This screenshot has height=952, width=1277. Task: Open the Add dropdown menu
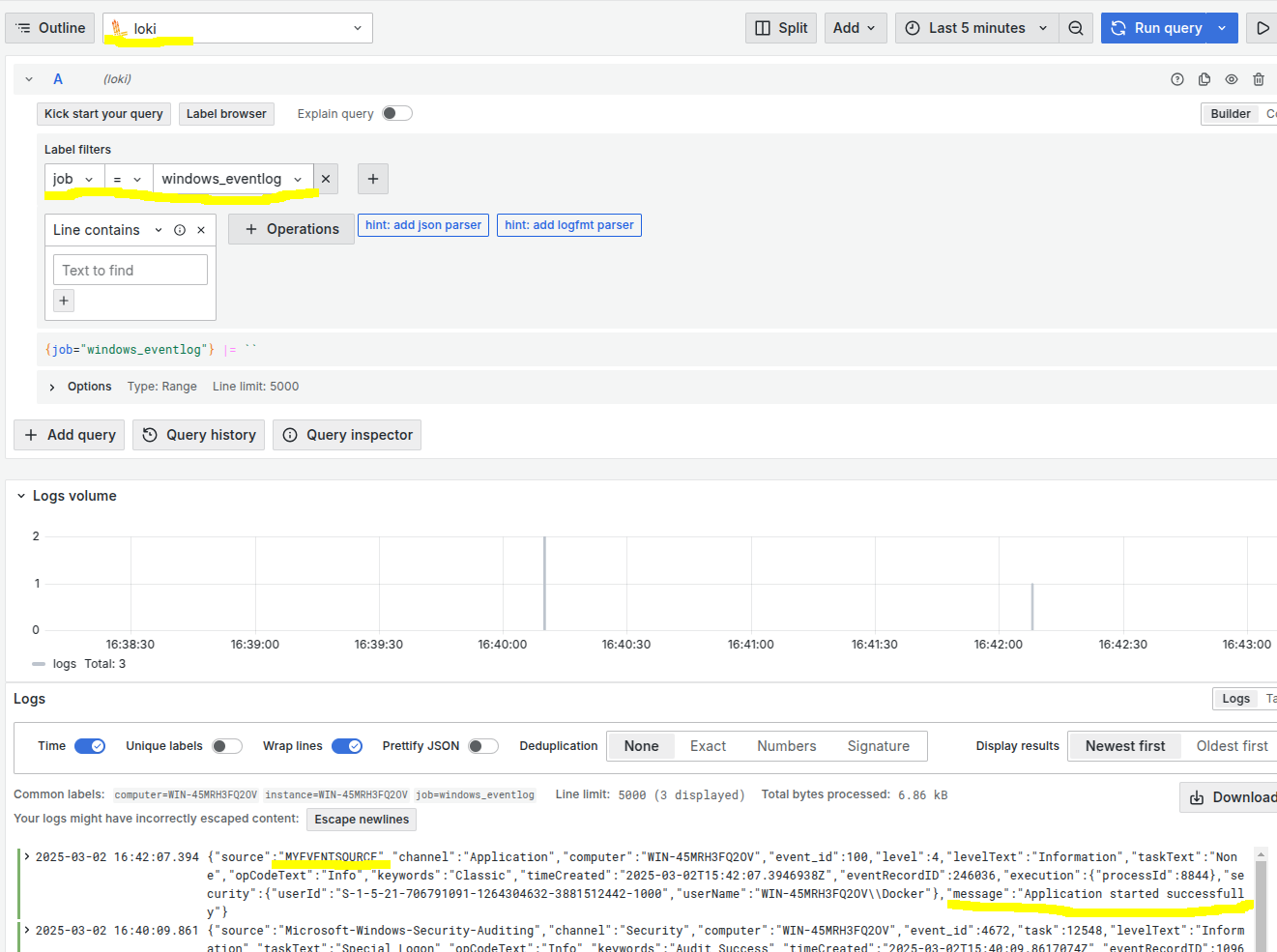click(x=855, y=28)
